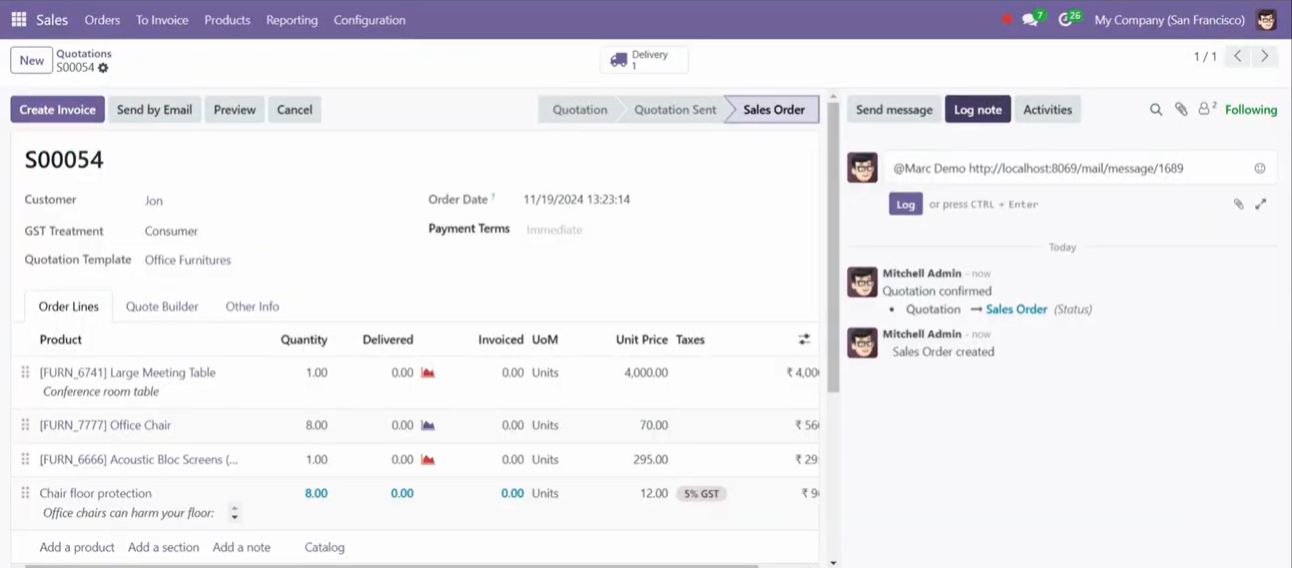Click drag handle of Chair floor protection row
Image resolution: width=1292 pixels, height=568 pixels.
pyautogui.click(x=25, y=493)
